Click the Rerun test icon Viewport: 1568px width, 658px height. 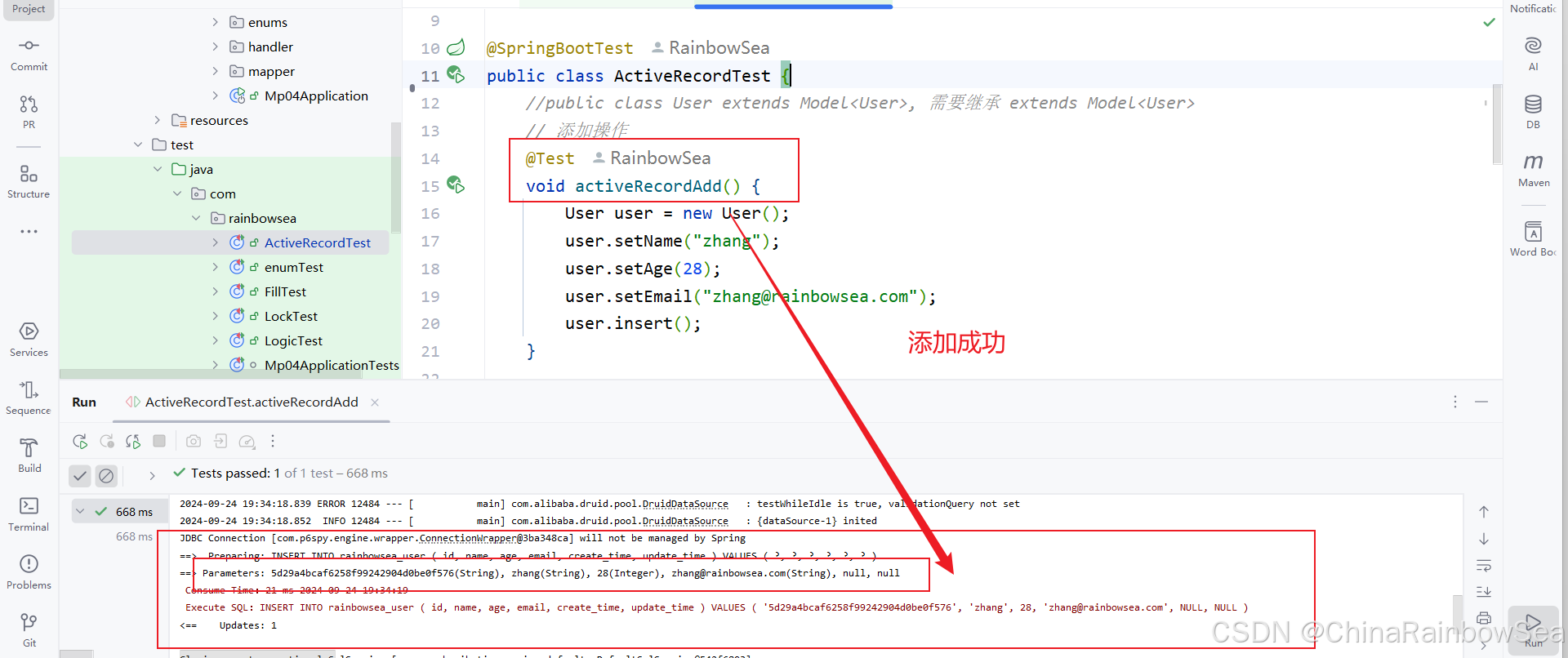[80, 442]
